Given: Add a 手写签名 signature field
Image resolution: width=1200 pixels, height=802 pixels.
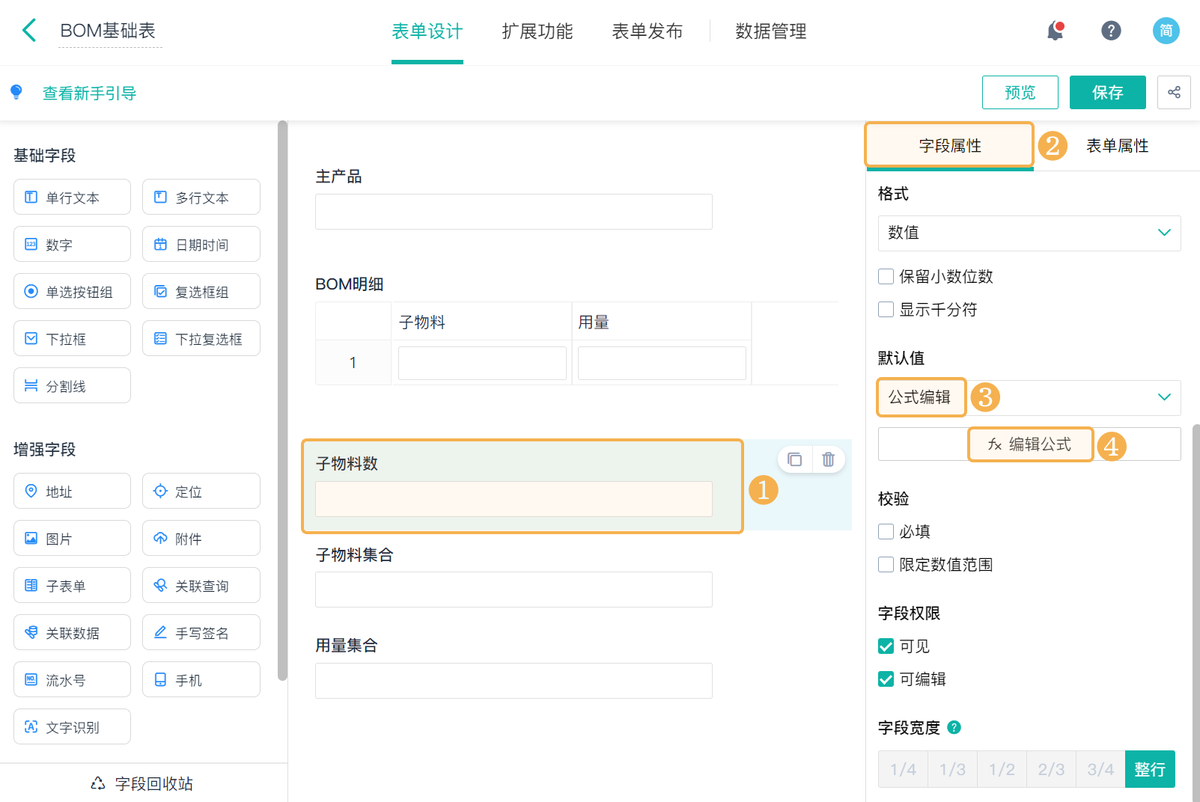Looking at the screenshot, I should [201, 632].
